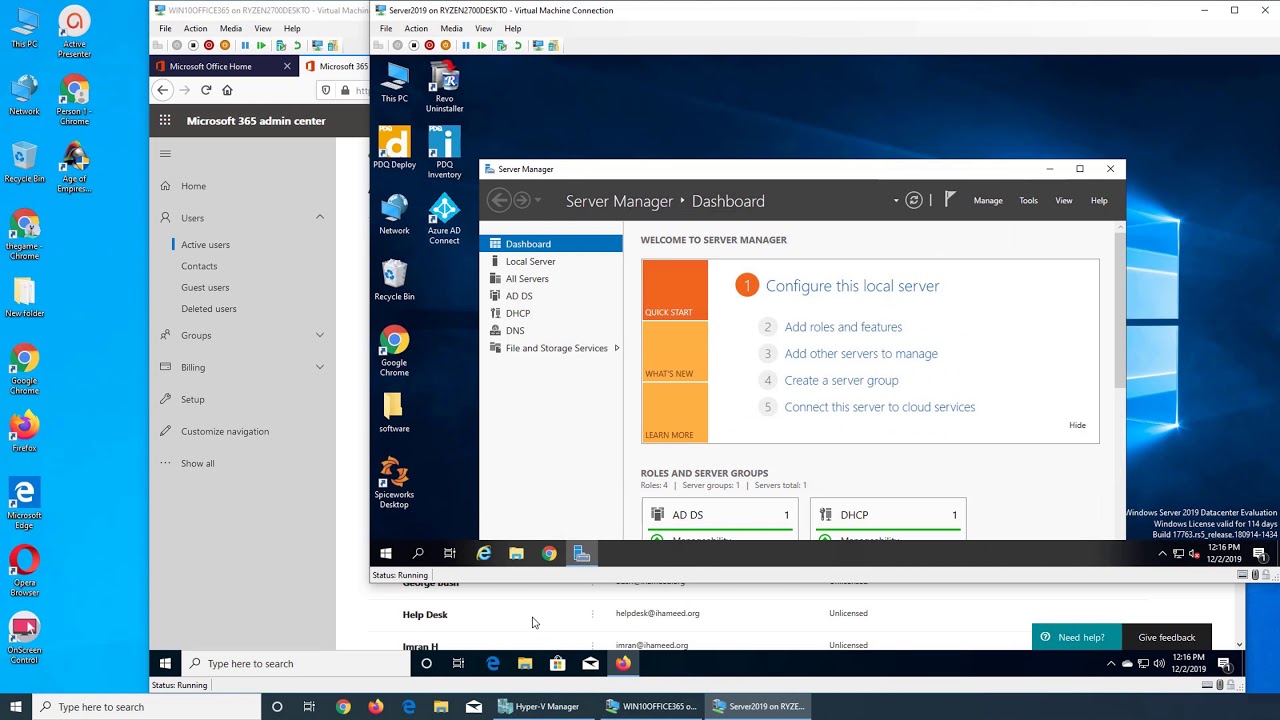Image resolution: width=1280 pixels, height=720 pixels.
Task: Toggle admin center hamburger navigation menu
Action: click(x=165, y=153)
